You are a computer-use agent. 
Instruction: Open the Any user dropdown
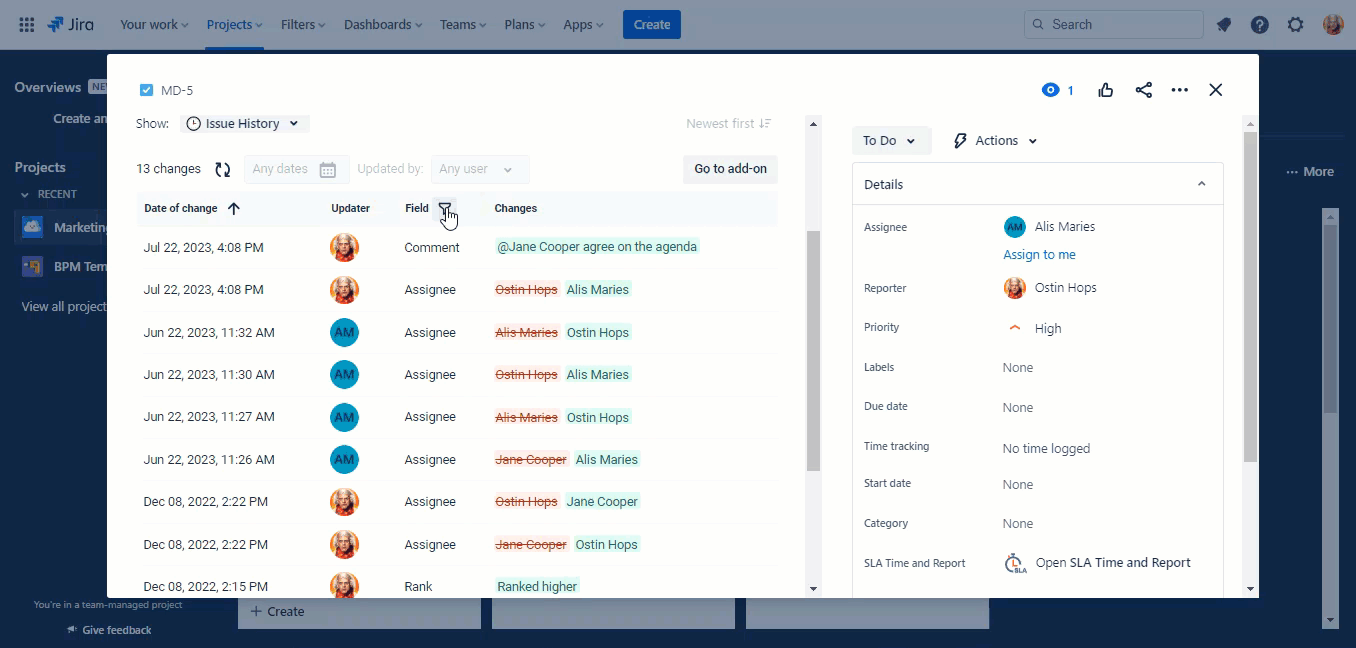[480, 170]
